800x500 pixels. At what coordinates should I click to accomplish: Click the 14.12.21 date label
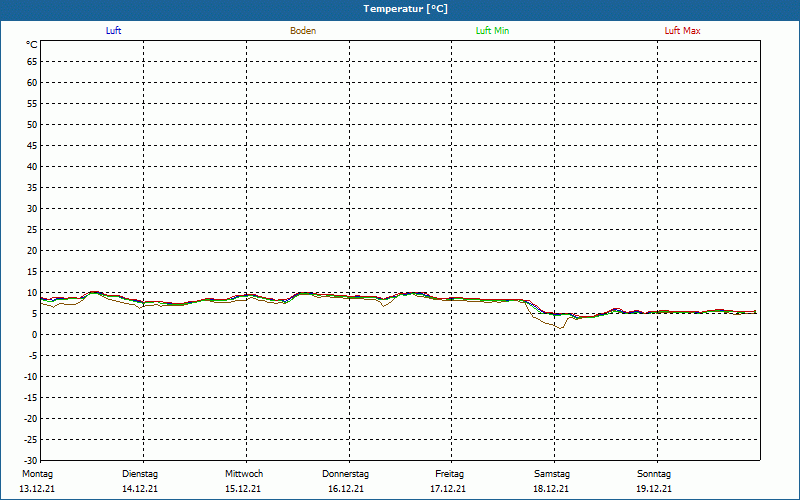click(x=140, y=489)
